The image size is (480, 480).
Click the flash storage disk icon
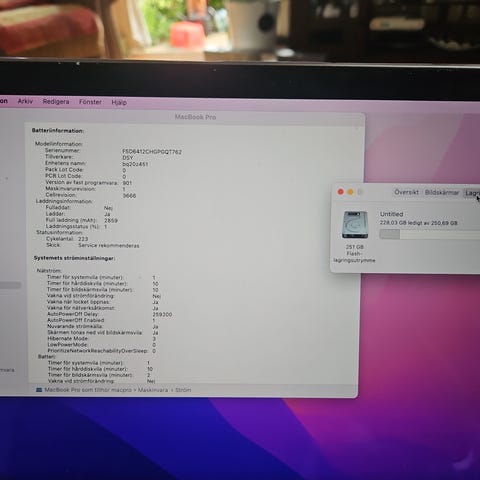point(355,225)
